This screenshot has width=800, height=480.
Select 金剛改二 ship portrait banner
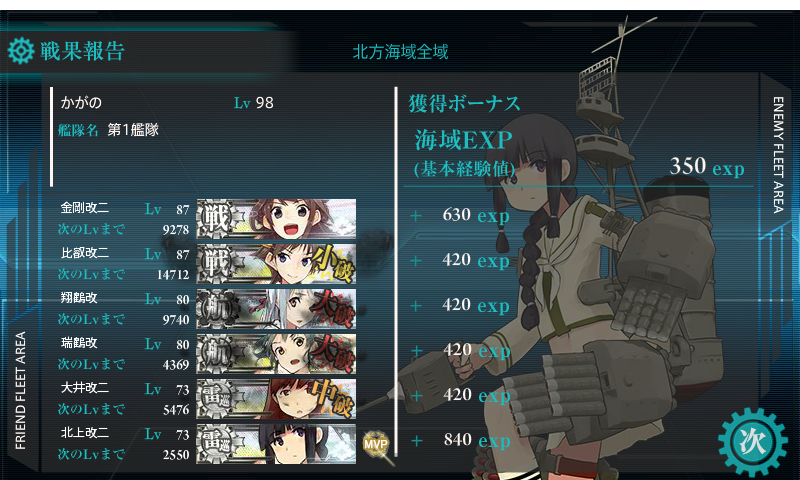276,219
